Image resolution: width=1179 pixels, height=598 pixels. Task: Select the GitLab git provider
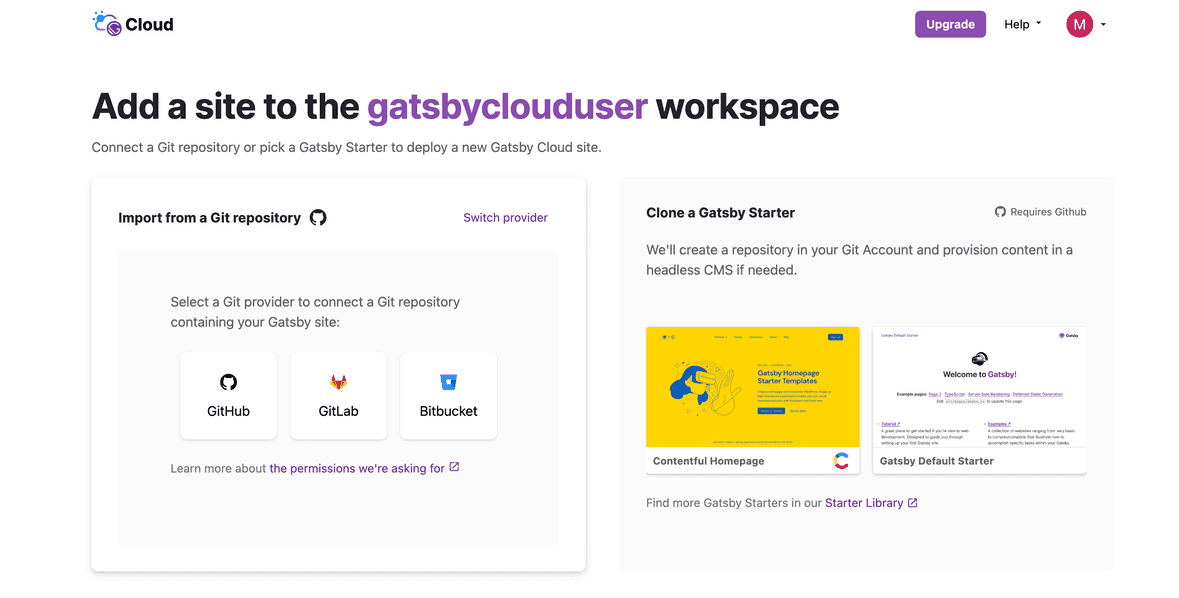point(338,395)
